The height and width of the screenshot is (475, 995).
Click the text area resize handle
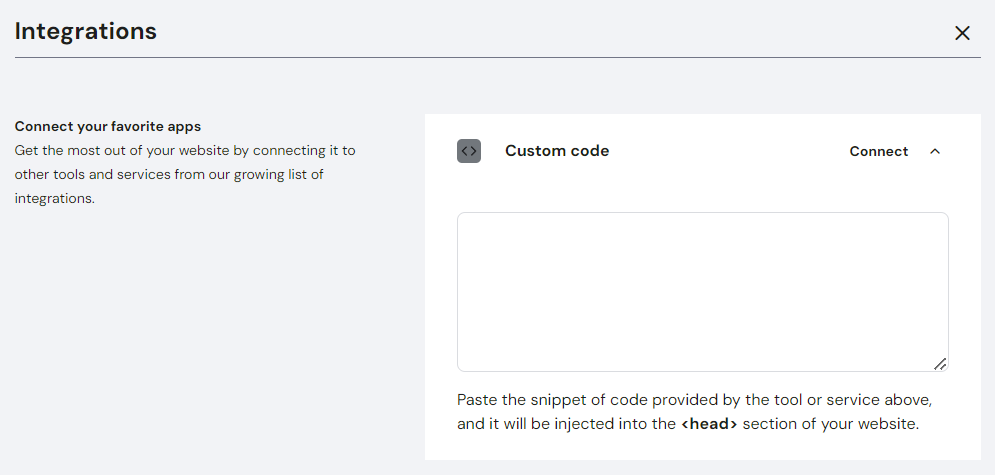pos(940,364)
